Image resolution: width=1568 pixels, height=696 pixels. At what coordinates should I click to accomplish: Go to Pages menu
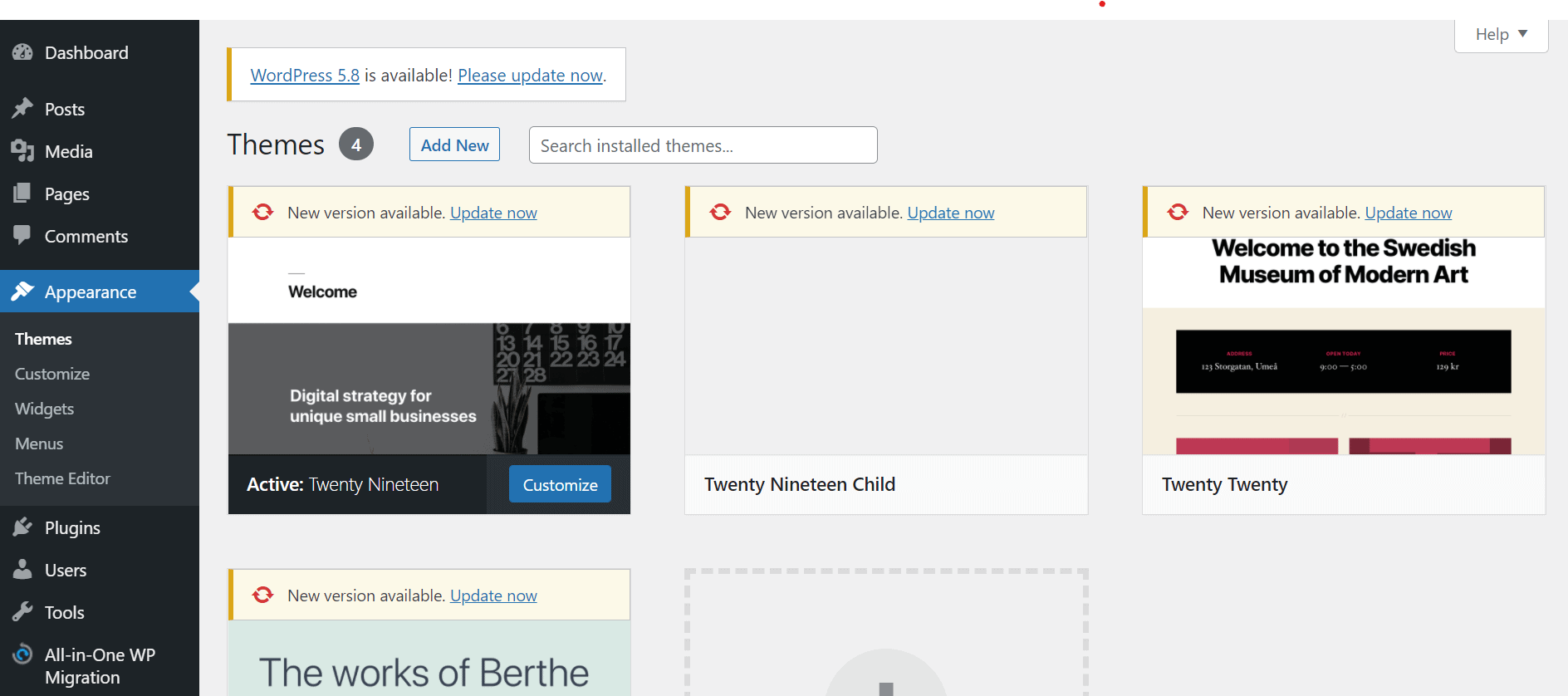point(100,194)
